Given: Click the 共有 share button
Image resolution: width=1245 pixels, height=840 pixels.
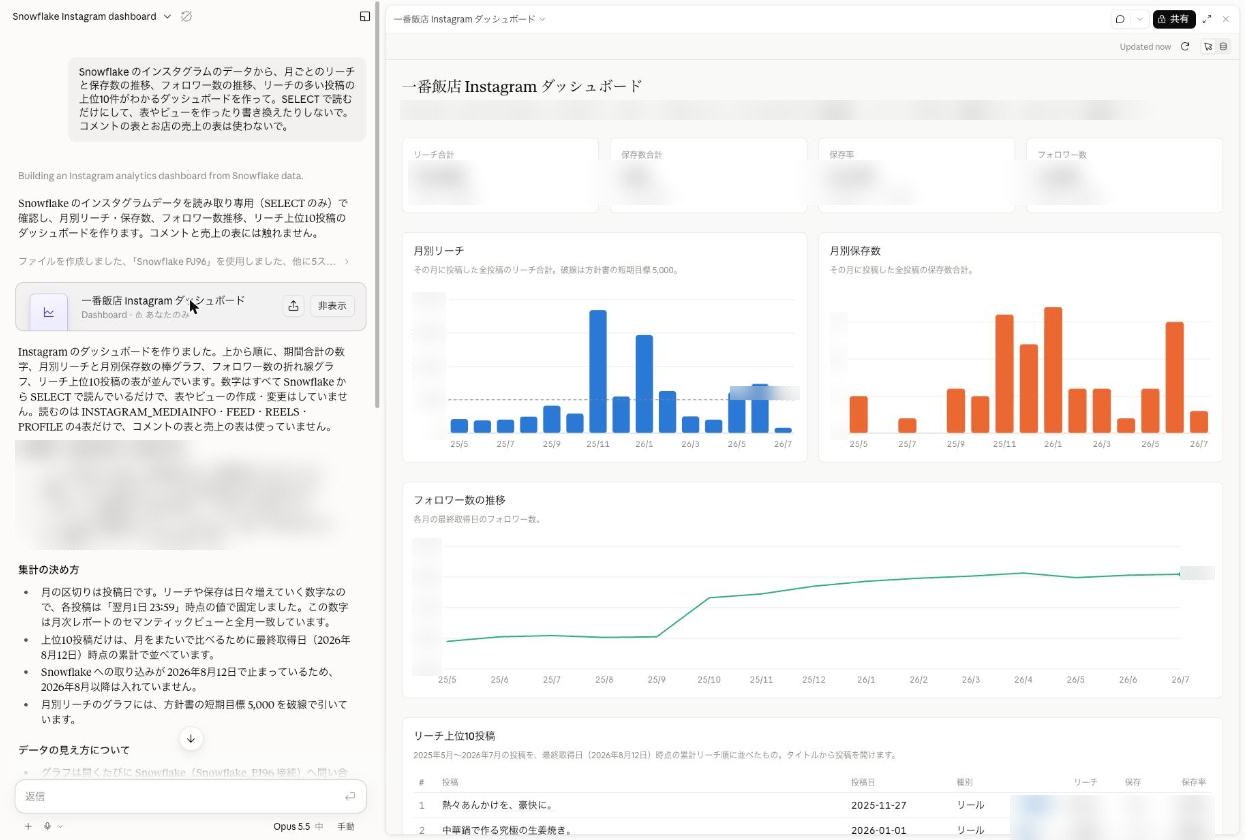Looking at the screenshot, I should pos(1174,19).
